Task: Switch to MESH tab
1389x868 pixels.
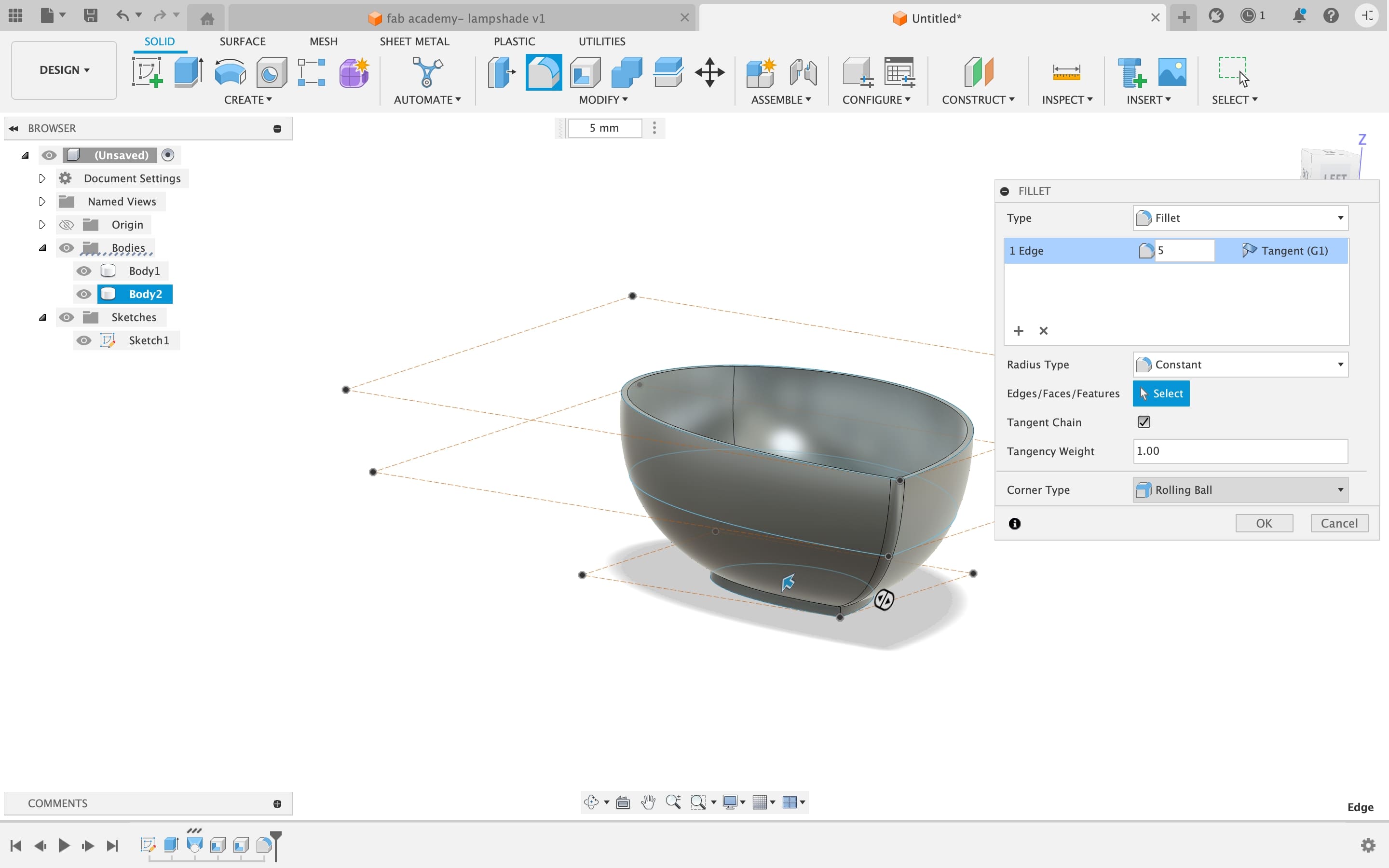Action: [323, 41]
